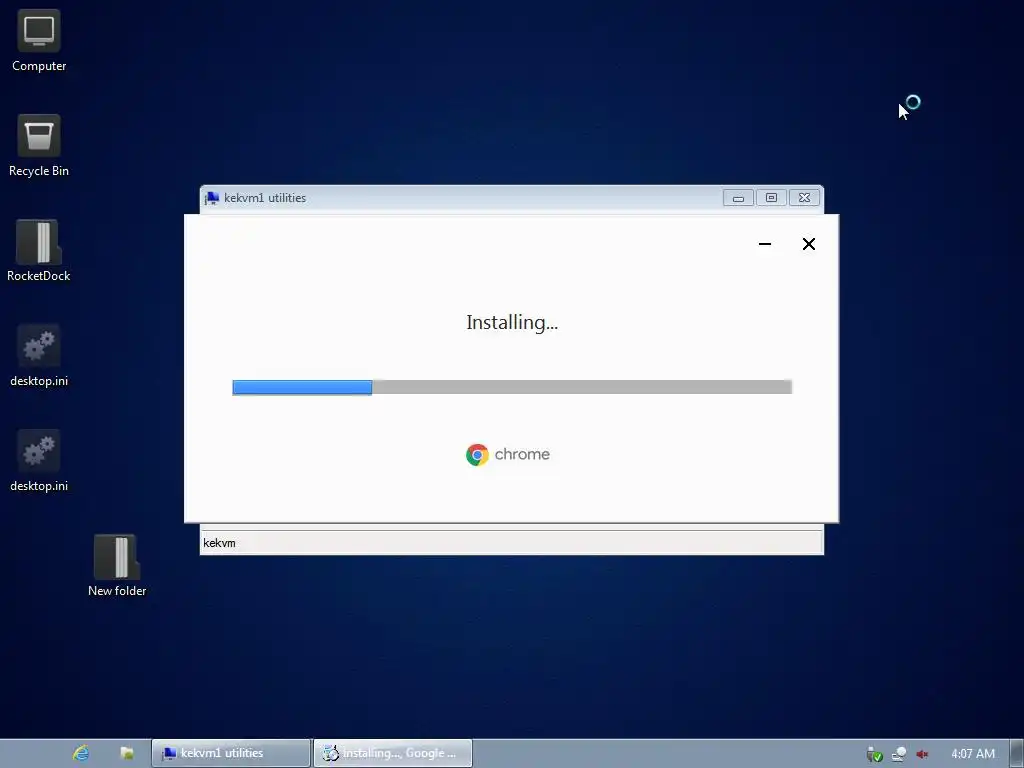Click the kekvm1 utilities title bar icon
Image resolution: width=1024 pixels, height=768 pixels.
[212, 198]
